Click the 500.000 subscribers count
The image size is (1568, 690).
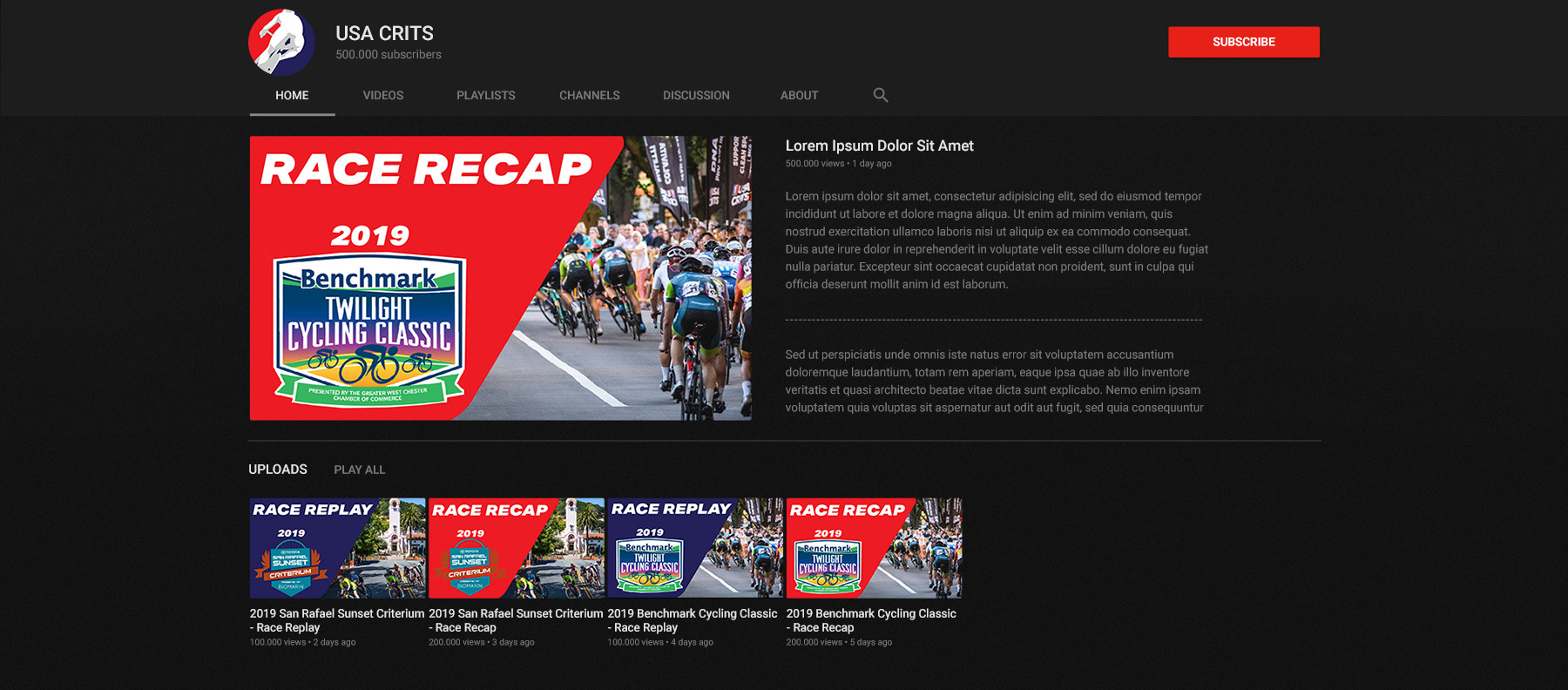click(x=389, y=54)
